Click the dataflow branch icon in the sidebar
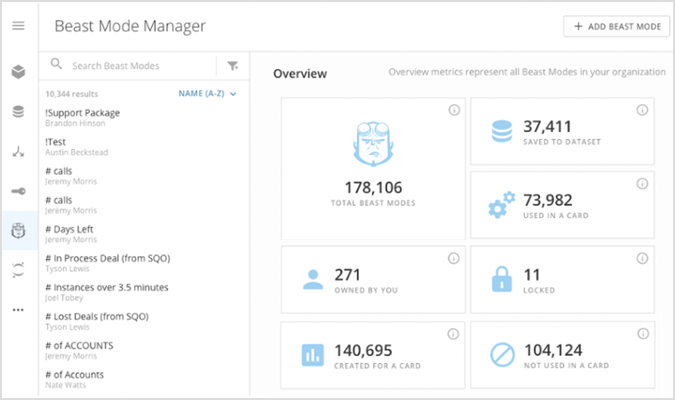 pos(18,152)
